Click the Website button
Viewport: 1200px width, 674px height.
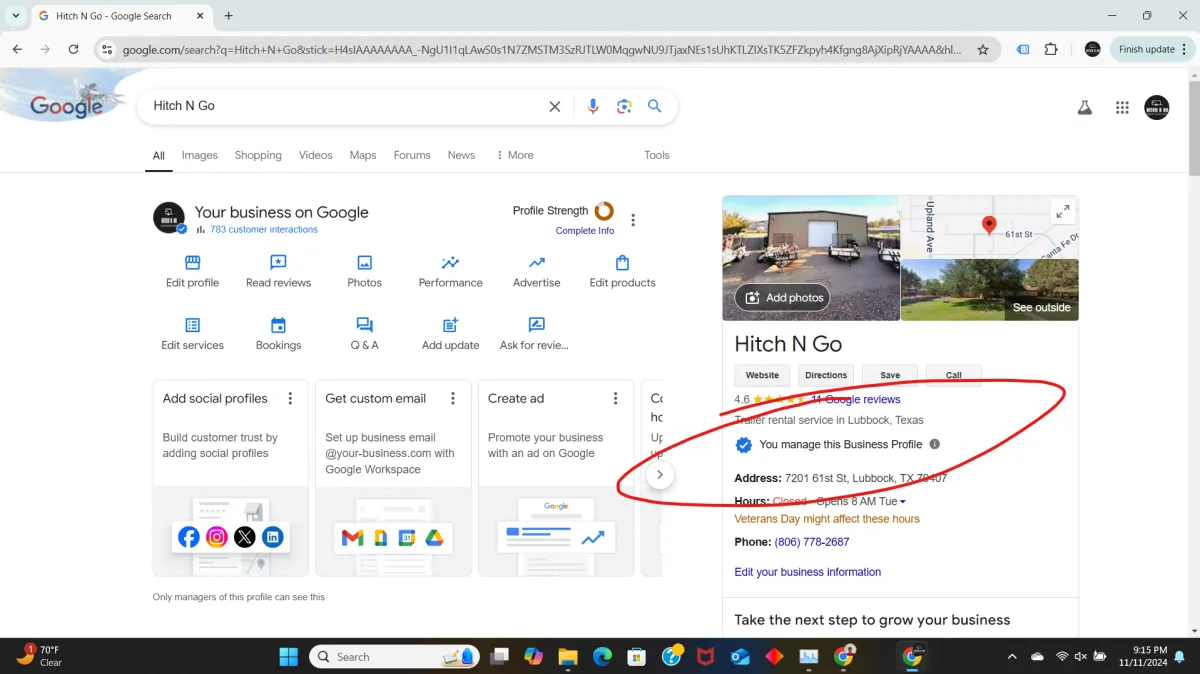click(762, 375)
